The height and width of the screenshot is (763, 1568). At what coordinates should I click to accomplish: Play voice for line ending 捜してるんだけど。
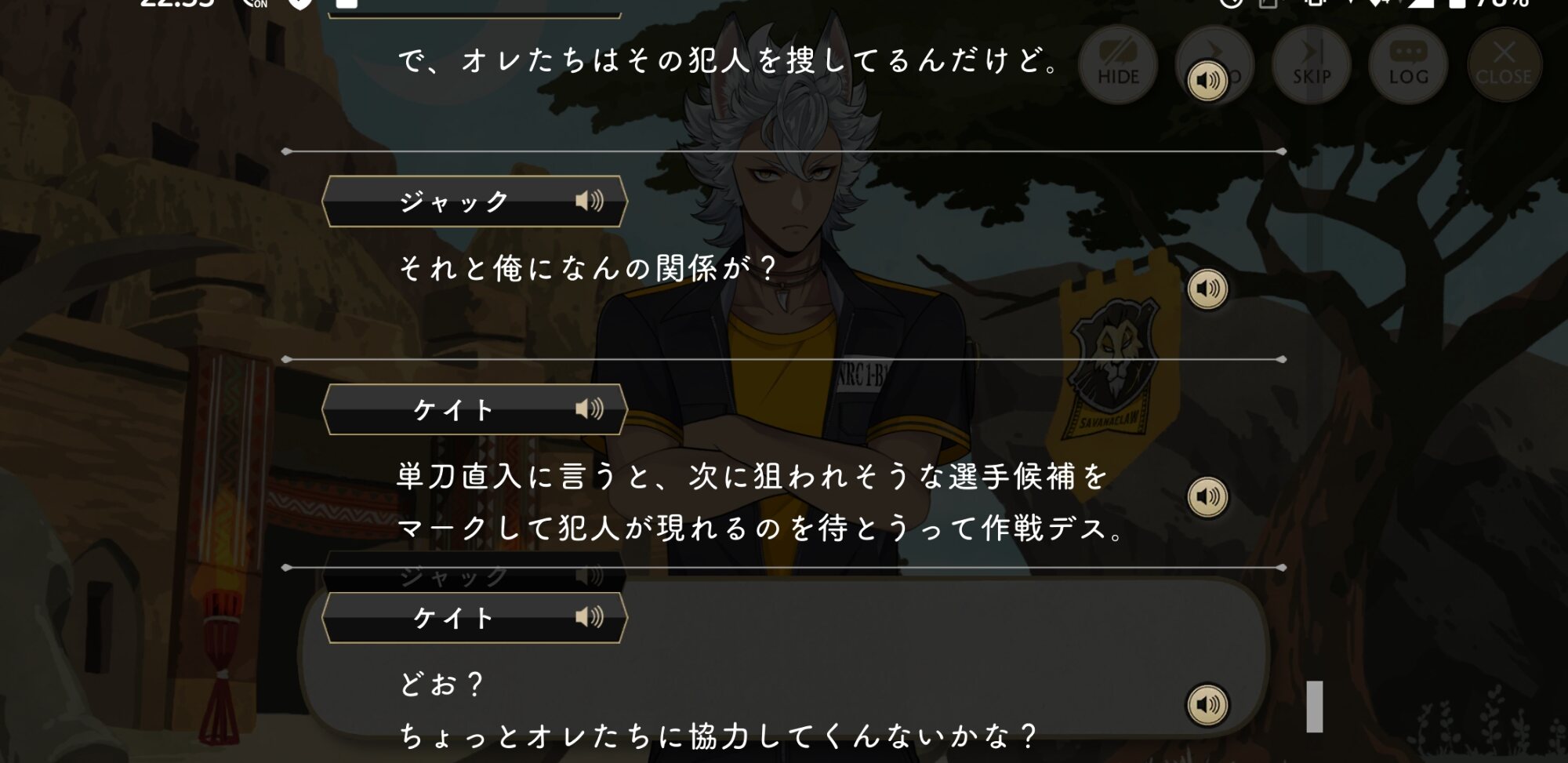[1207, 80]
